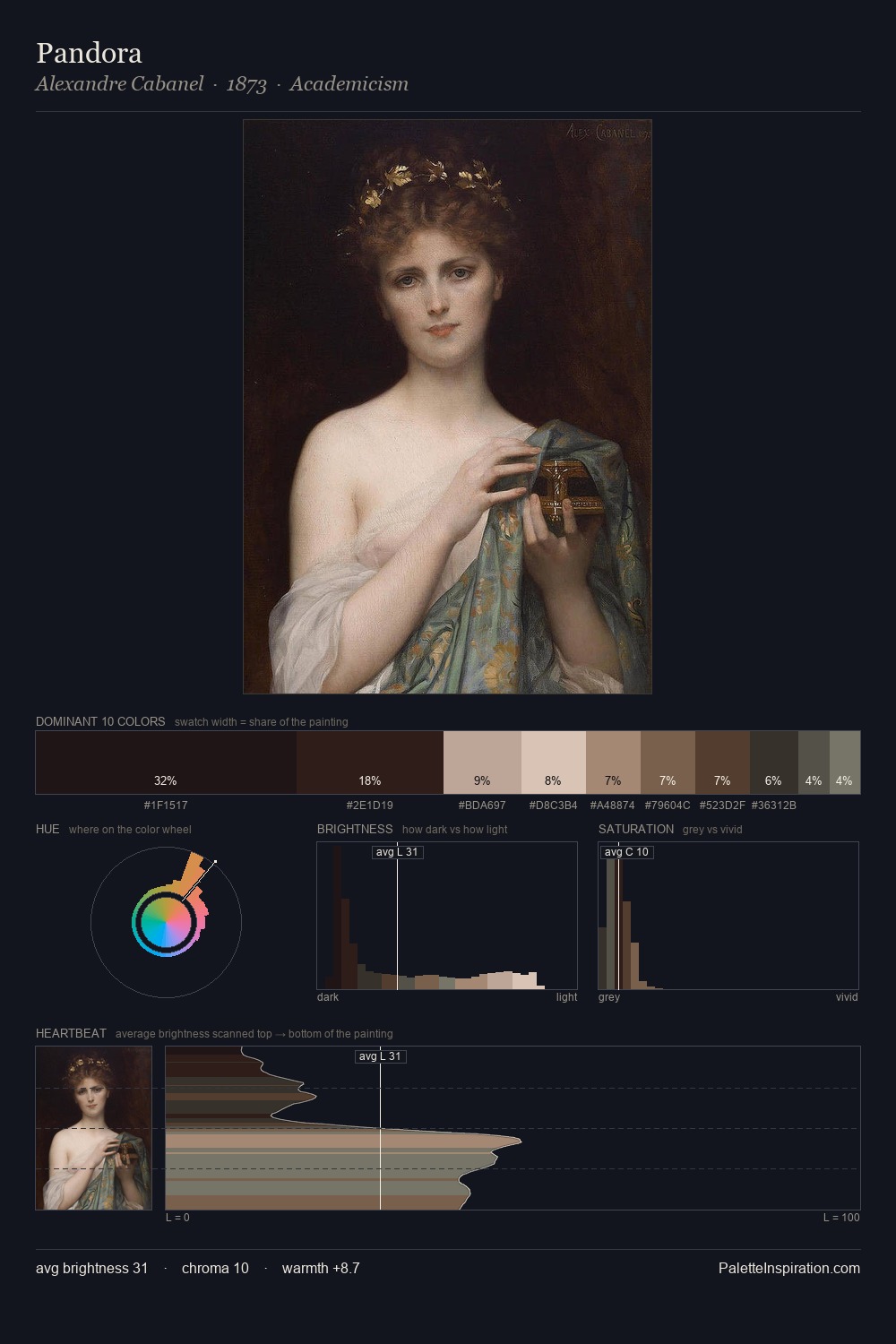Select the 18% swatch #2E1D19
The width and height of the screenshot is (896, 1344).
point(370,762)
